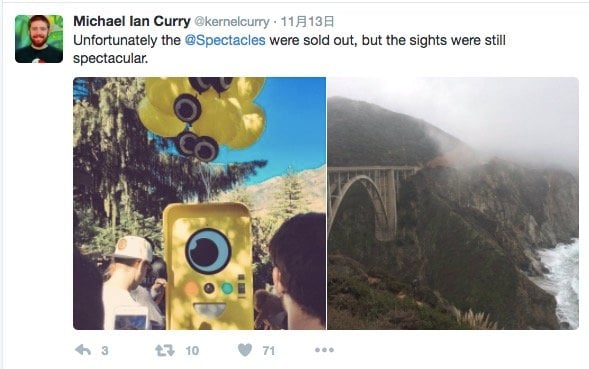The image size is (589, 369).
Task: Click the 11月13日 tweet timestamp
Action: click(307, 22)
